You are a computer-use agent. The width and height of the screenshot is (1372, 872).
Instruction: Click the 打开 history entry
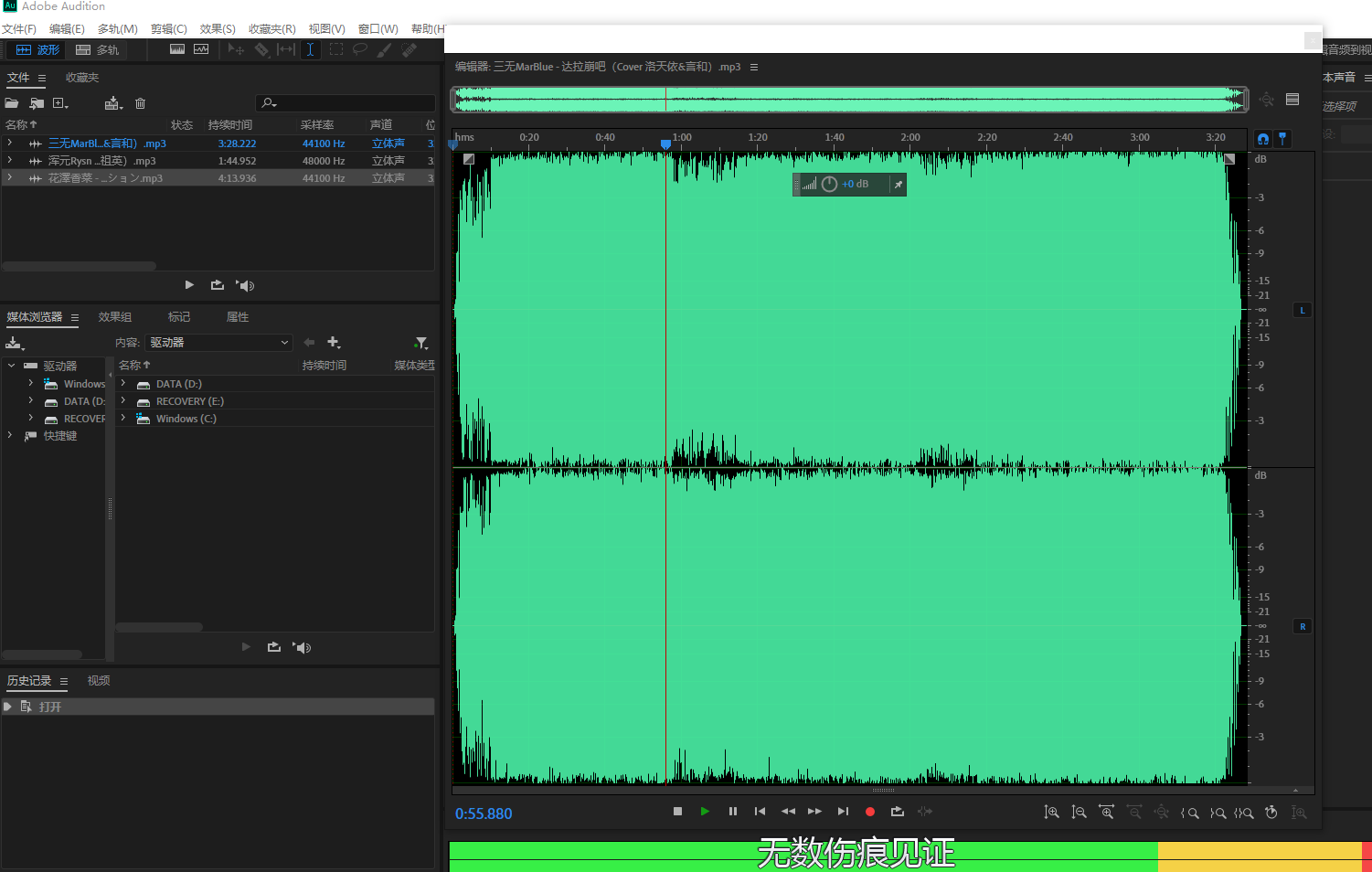(x=218, y=707)
